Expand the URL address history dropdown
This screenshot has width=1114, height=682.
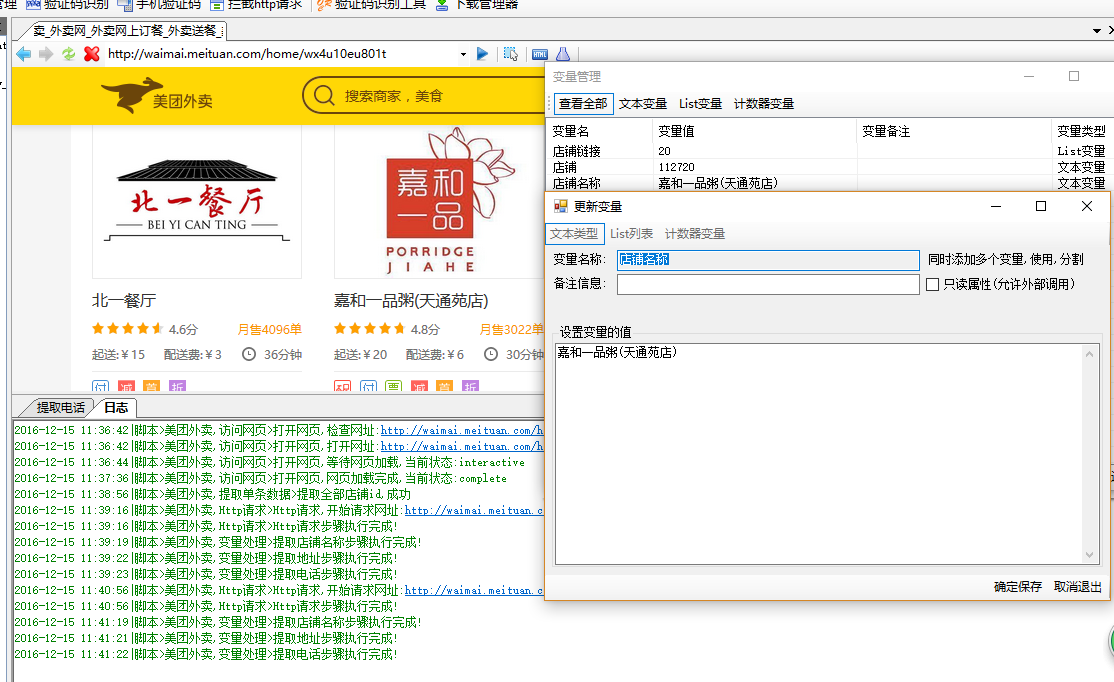point(463,54)
